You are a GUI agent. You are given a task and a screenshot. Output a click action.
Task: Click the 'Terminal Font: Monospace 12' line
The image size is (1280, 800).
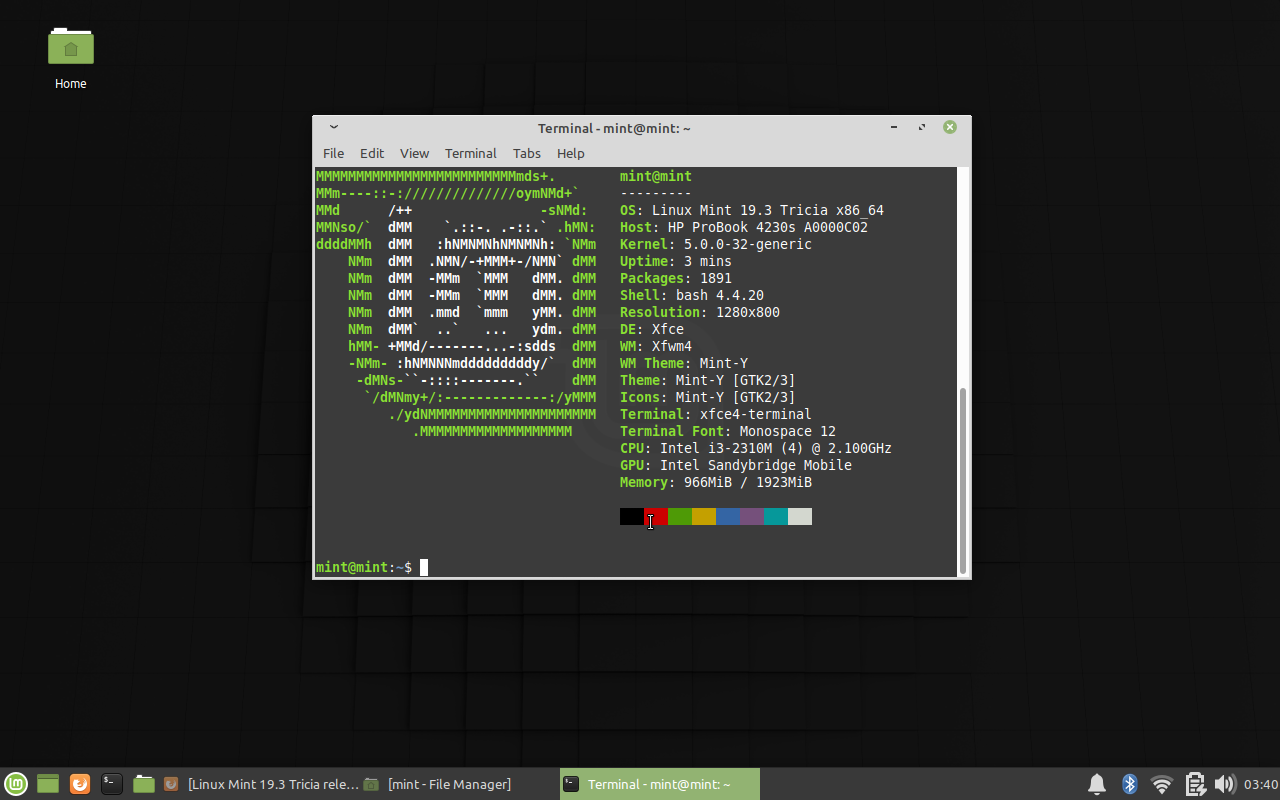point(728,431)
